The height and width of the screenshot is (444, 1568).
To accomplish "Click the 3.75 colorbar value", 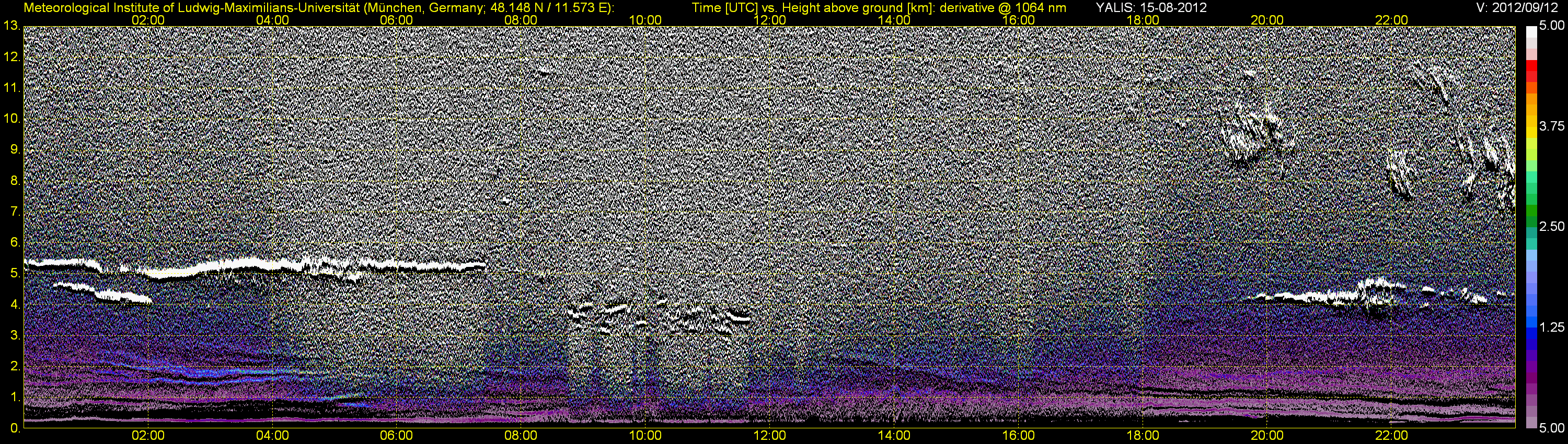I will (x=1552, y=126).
